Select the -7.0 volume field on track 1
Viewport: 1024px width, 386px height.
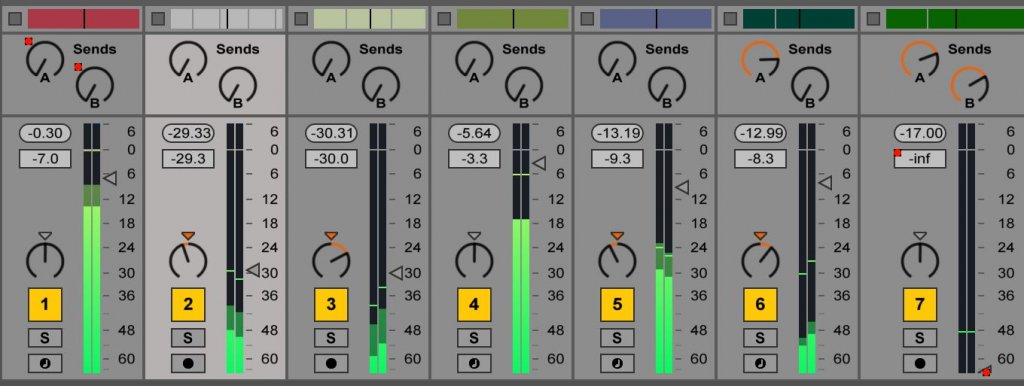[x=45, y=159]
